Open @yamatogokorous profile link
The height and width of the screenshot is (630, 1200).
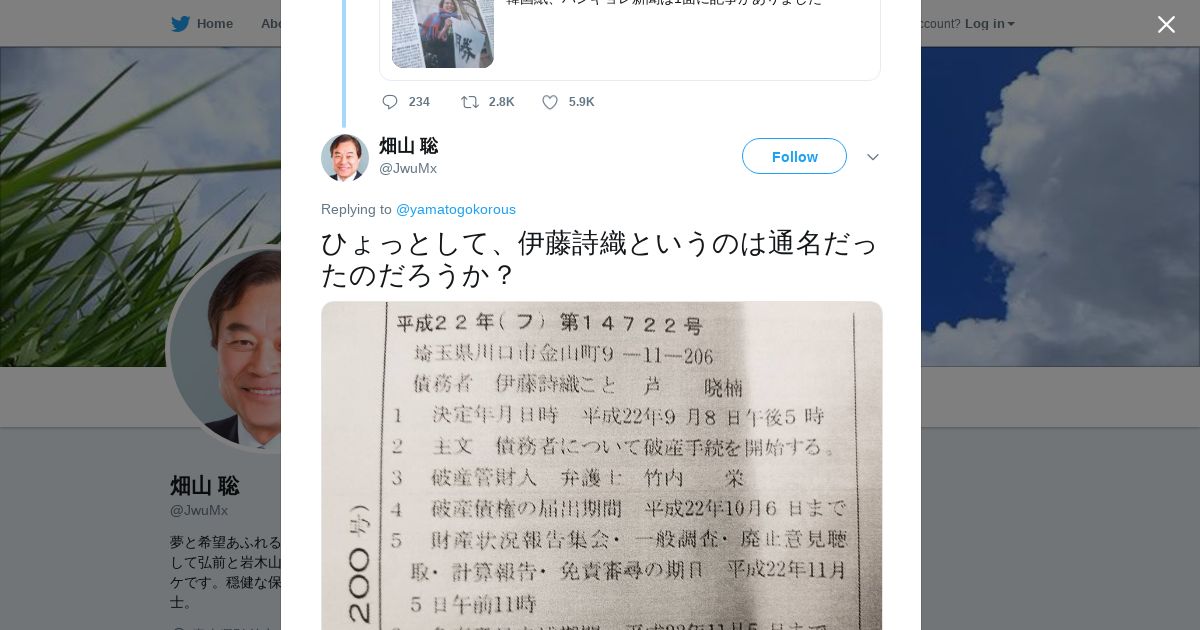456,209
